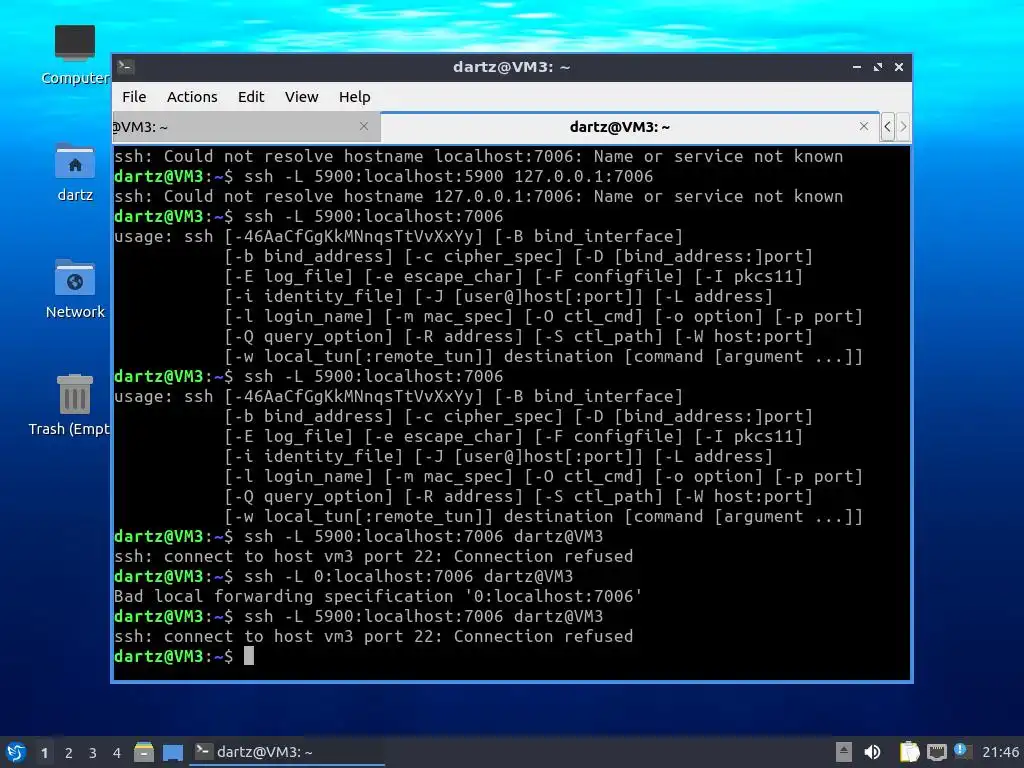
Task: Click the terminal icon in title bar
Action: point(126,67)
